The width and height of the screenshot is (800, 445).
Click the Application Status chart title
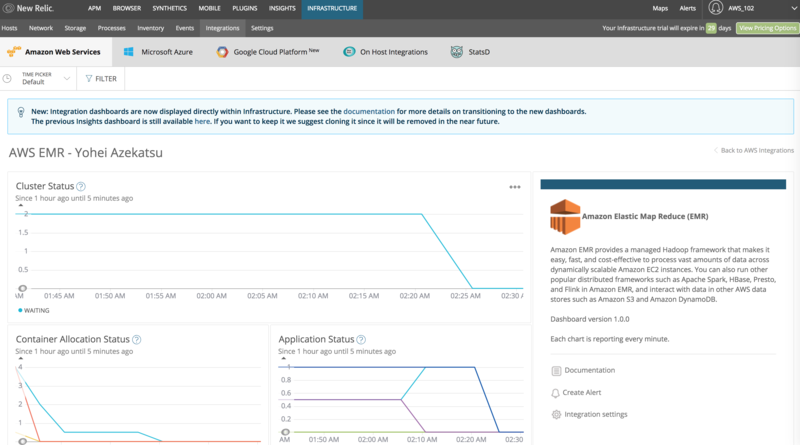tap(316, 339)
